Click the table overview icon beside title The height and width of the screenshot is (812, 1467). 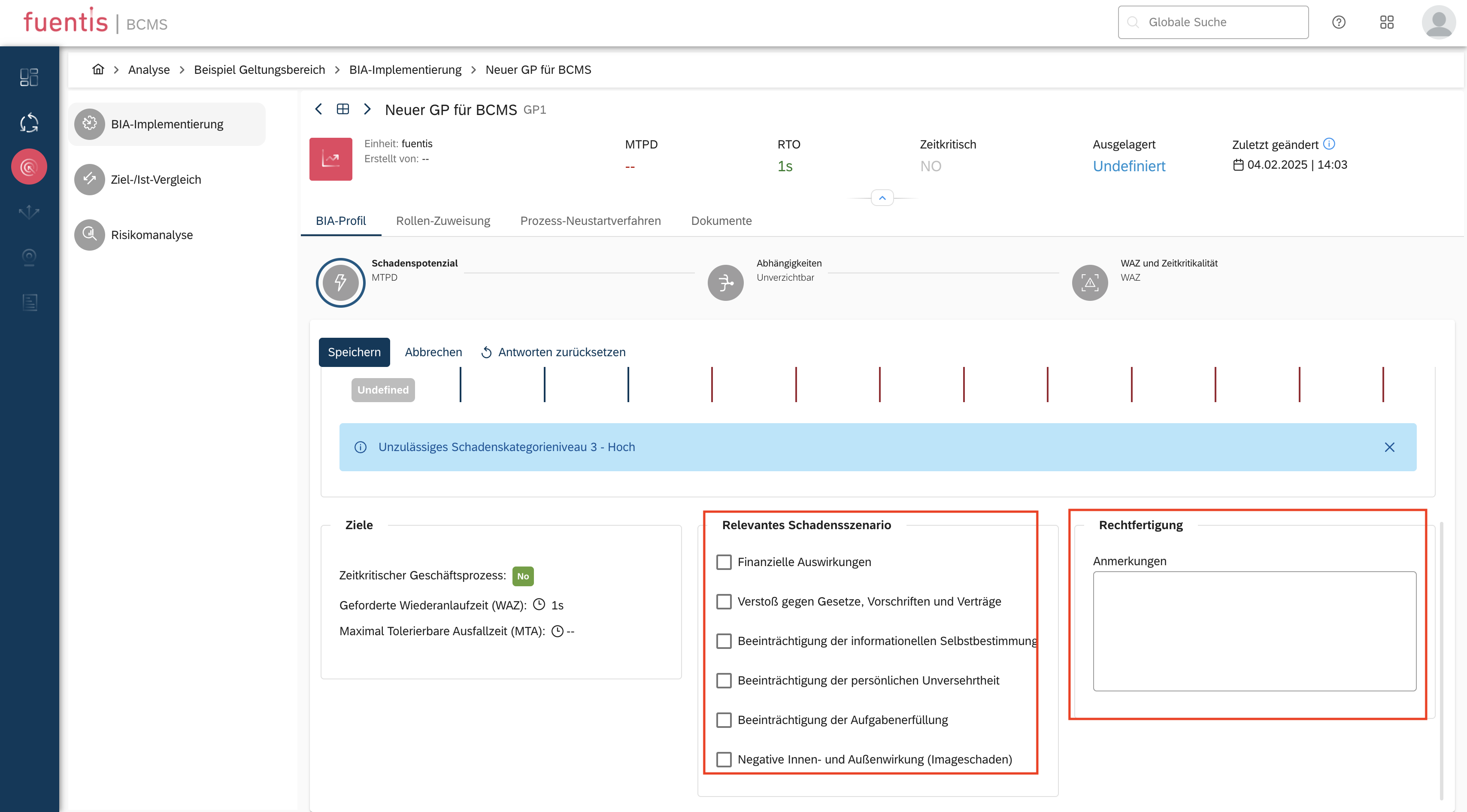point(343,109)
